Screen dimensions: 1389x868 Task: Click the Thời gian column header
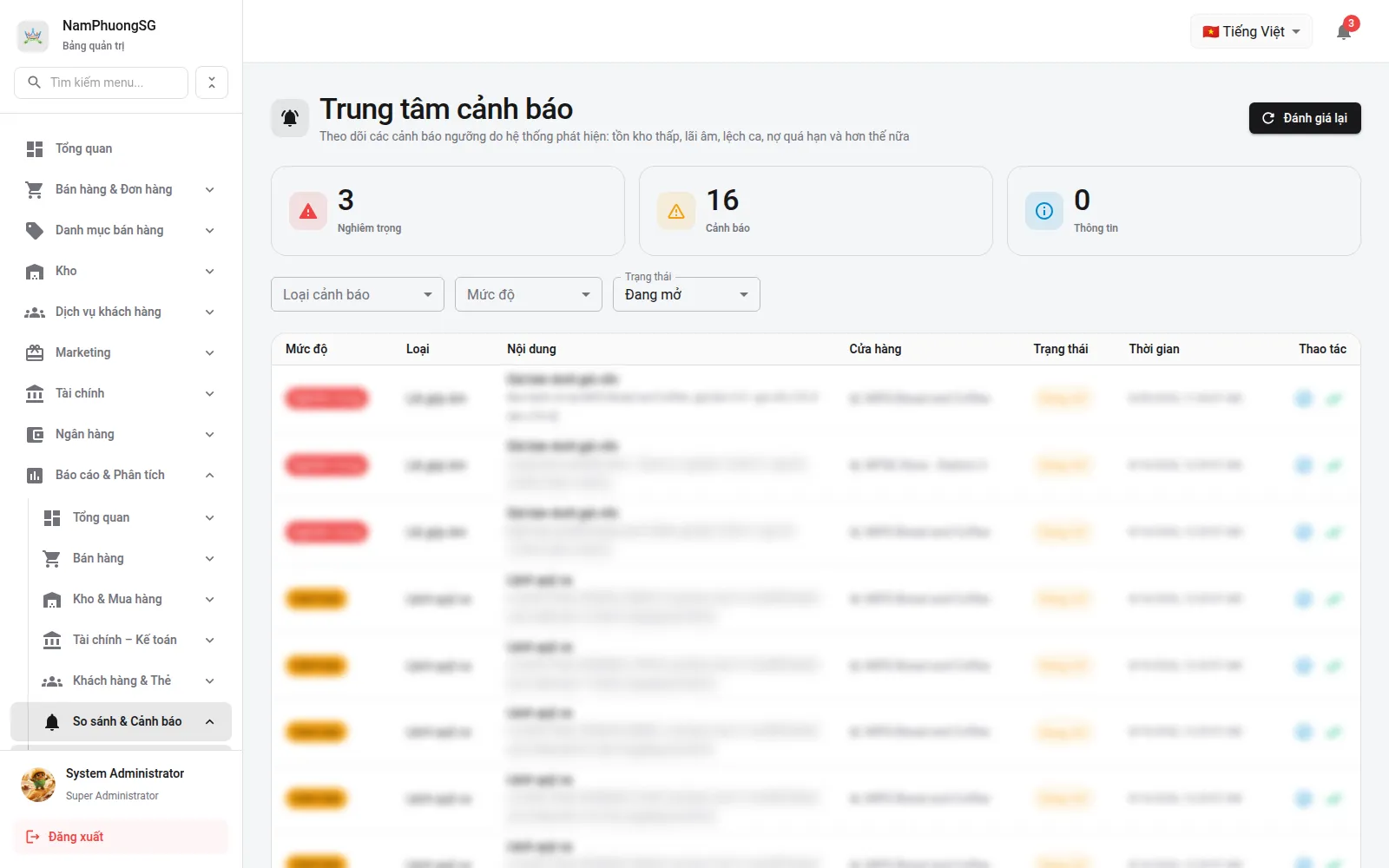(1154, 349)
